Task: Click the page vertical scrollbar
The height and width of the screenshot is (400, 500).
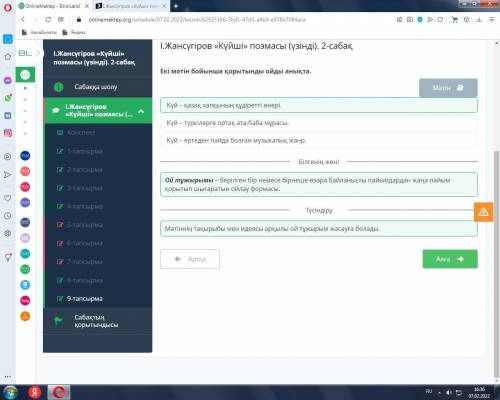Action: coord(496,265)
